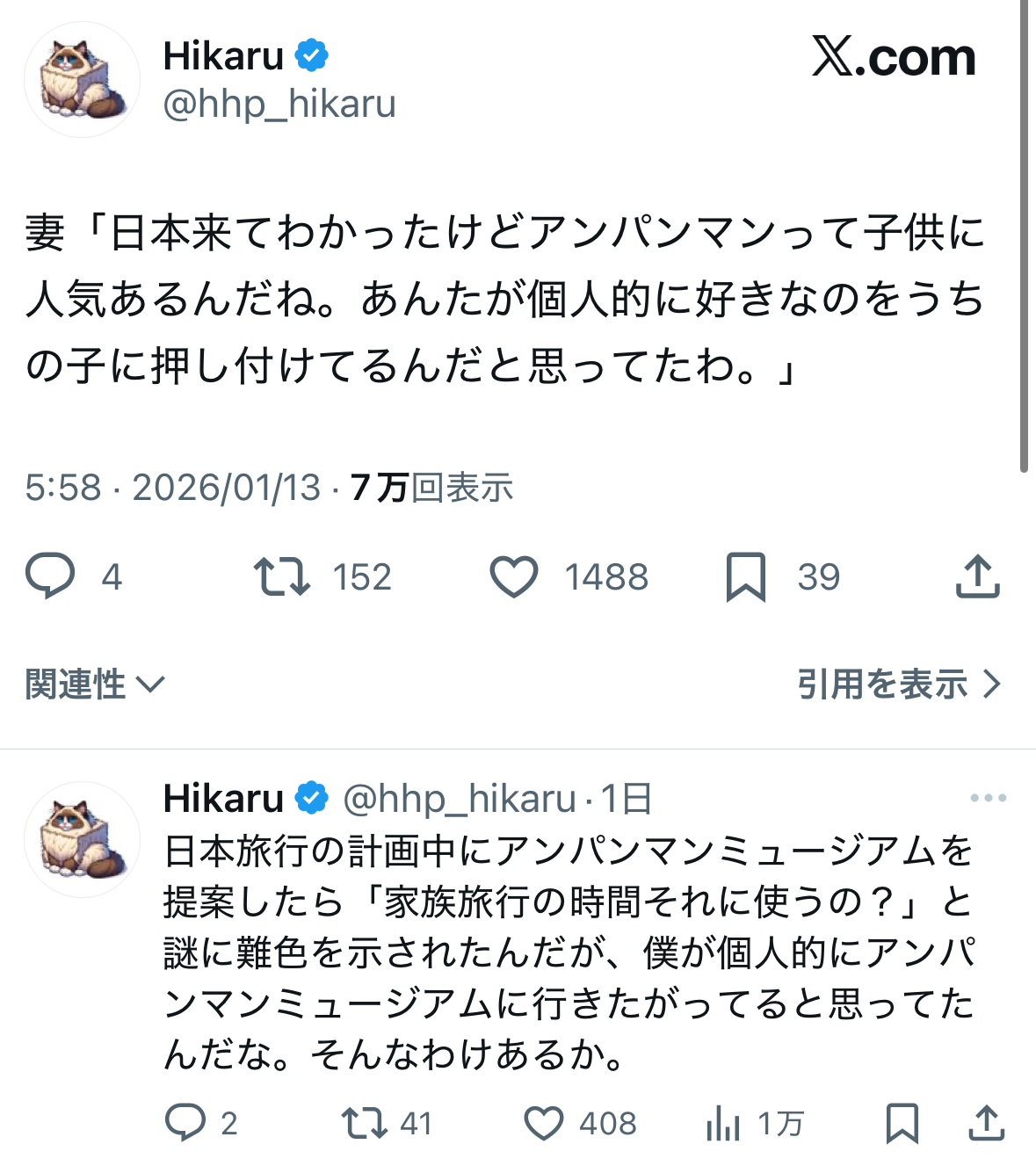Open Hikaru's profile picture at top
1036x1166 pixels.
82,80
